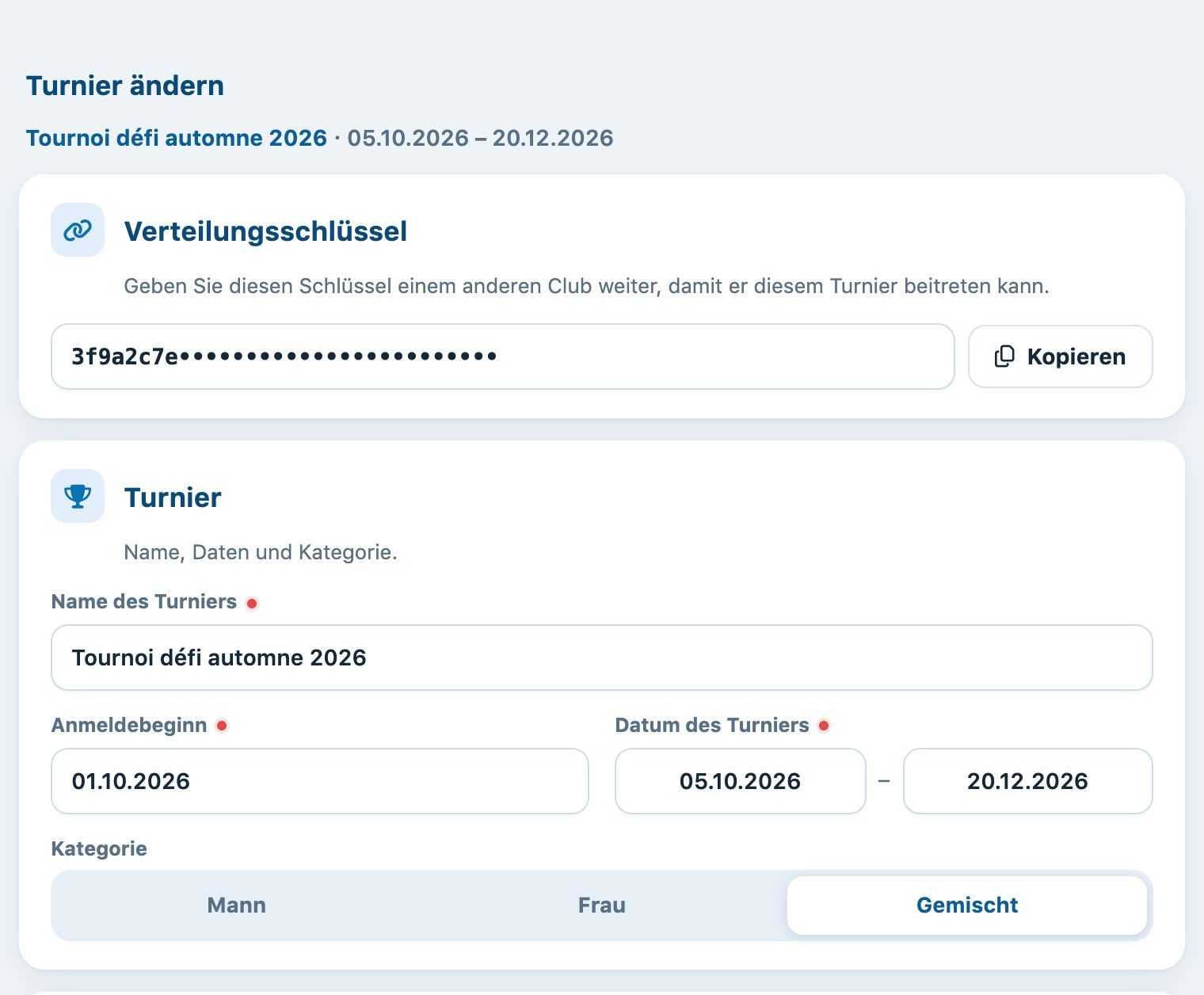The width and height of the screenshot is (1204, 995).
Task: Open the Anmeldebeginn date field
Action: pos(320,781)
